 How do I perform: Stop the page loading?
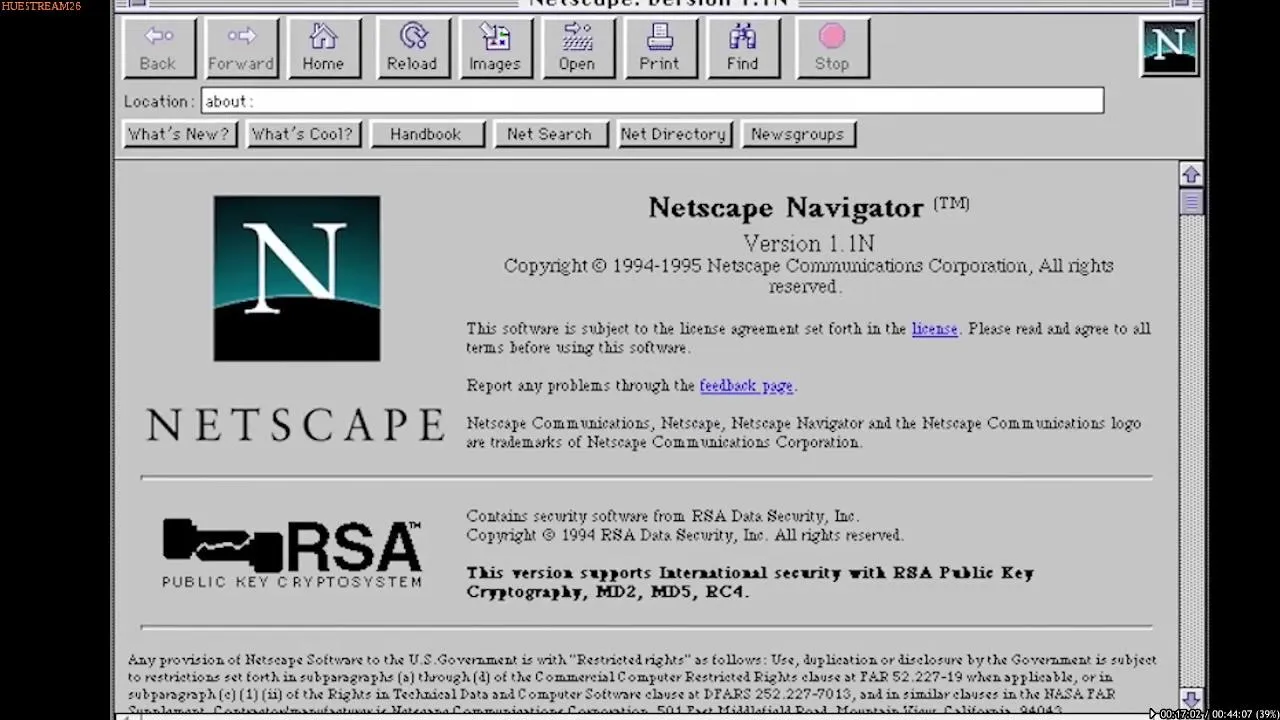(832, 48)
